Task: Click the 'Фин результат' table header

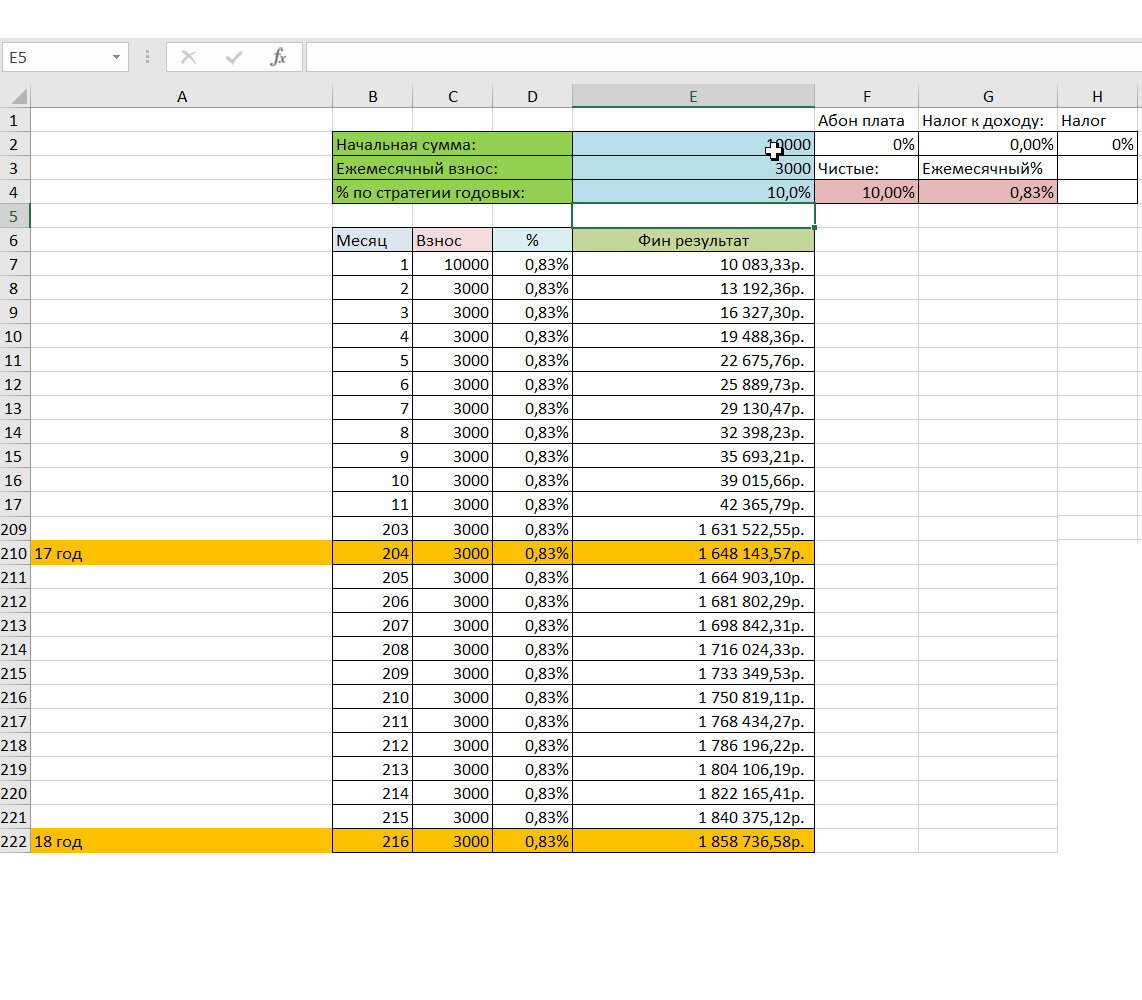Action: (x=693, y=240)
